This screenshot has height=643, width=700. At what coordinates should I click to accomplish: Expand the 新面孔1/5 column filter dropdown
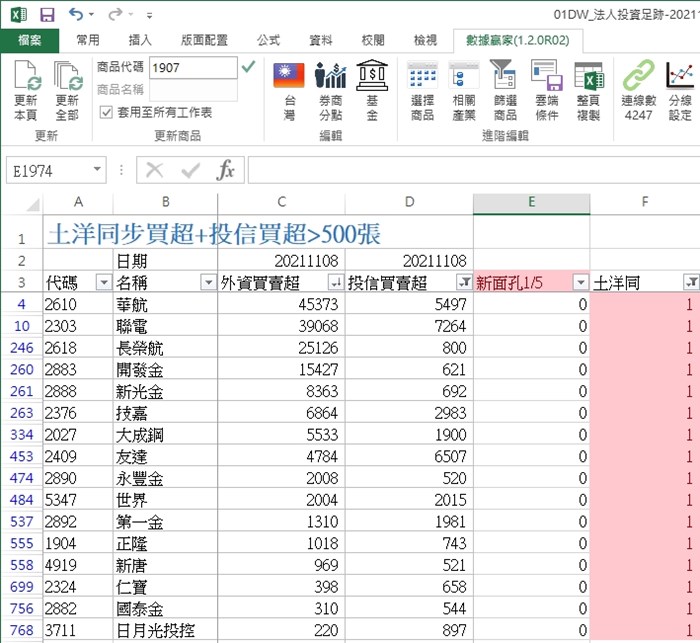(580, 282)
